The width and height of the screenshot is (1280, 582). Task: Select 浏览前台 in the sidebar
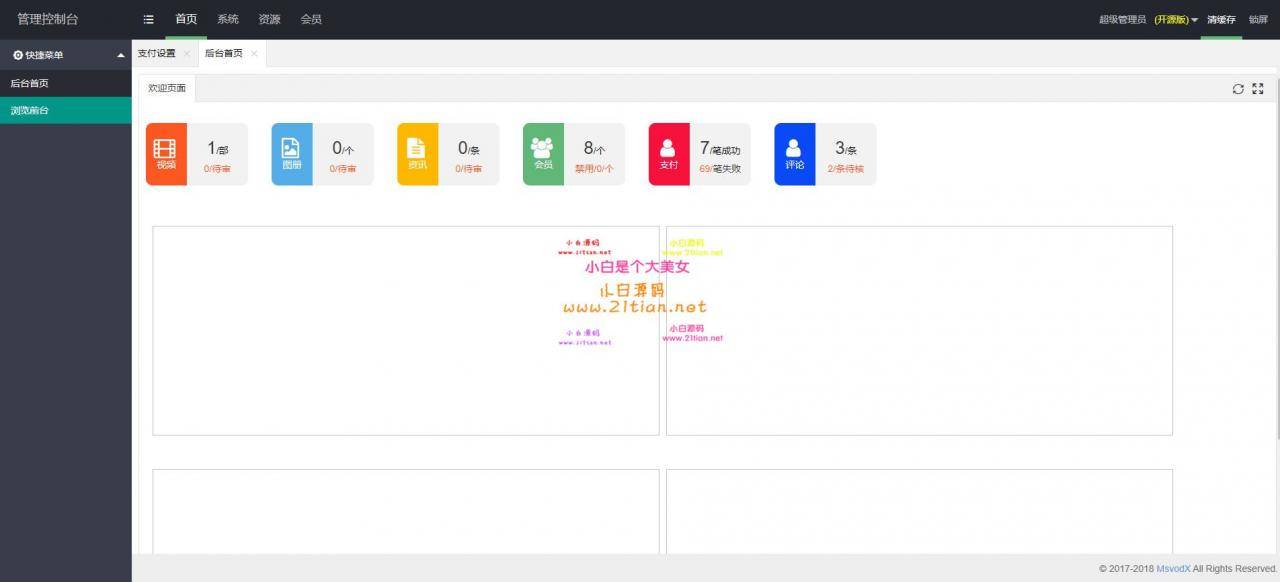point(30,111)
